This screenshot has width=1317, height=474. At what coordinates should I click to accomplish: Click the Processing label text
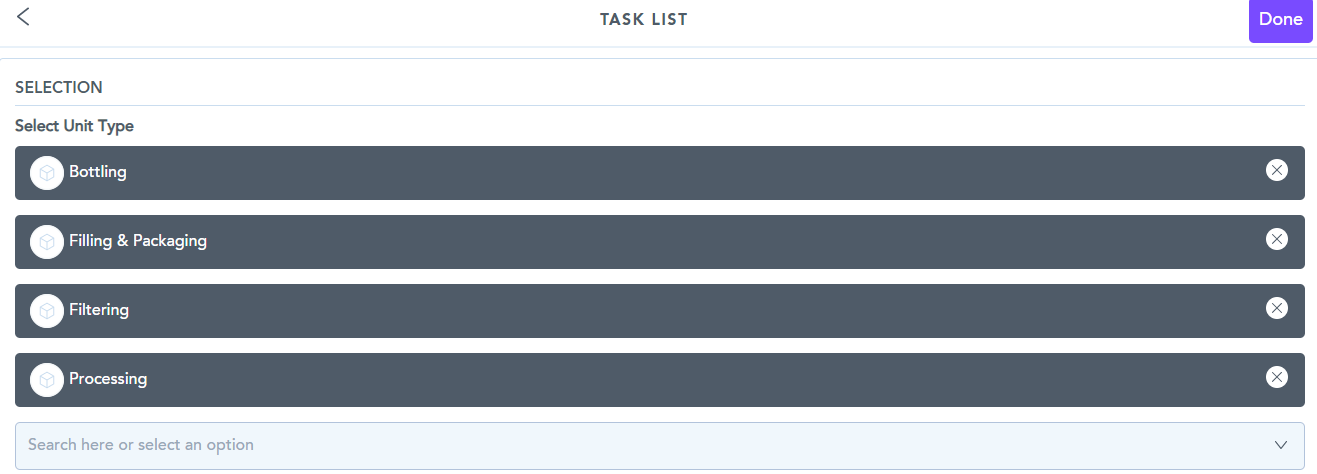(108, 379)
